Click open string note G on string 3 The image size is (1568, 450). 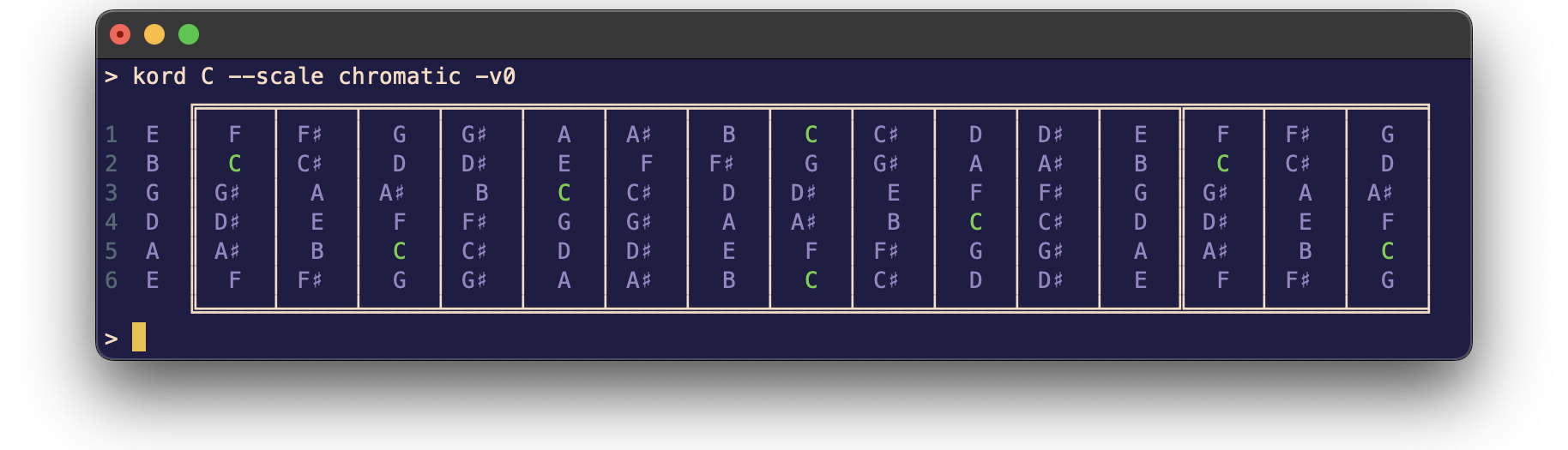(x=153, y=193)
